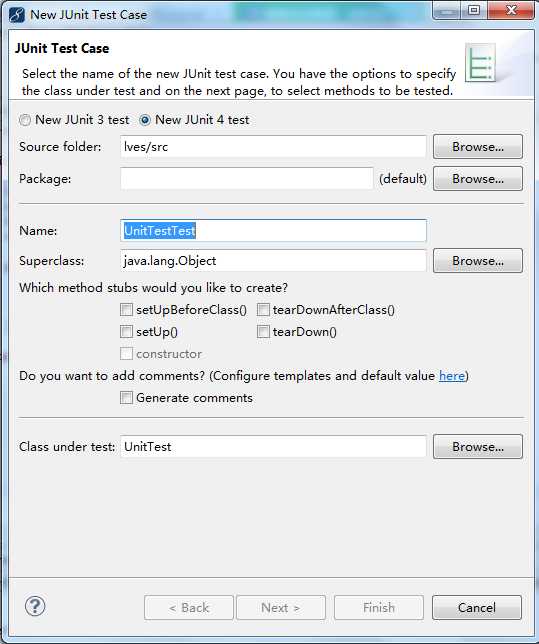Click the Cancel button

(477, 607)
